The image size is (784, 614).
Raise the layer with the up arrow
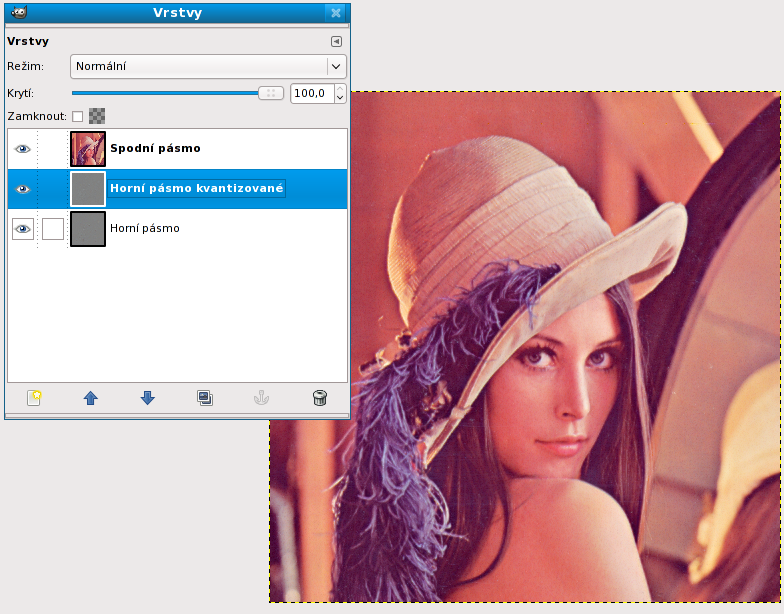tap(90, 398)
